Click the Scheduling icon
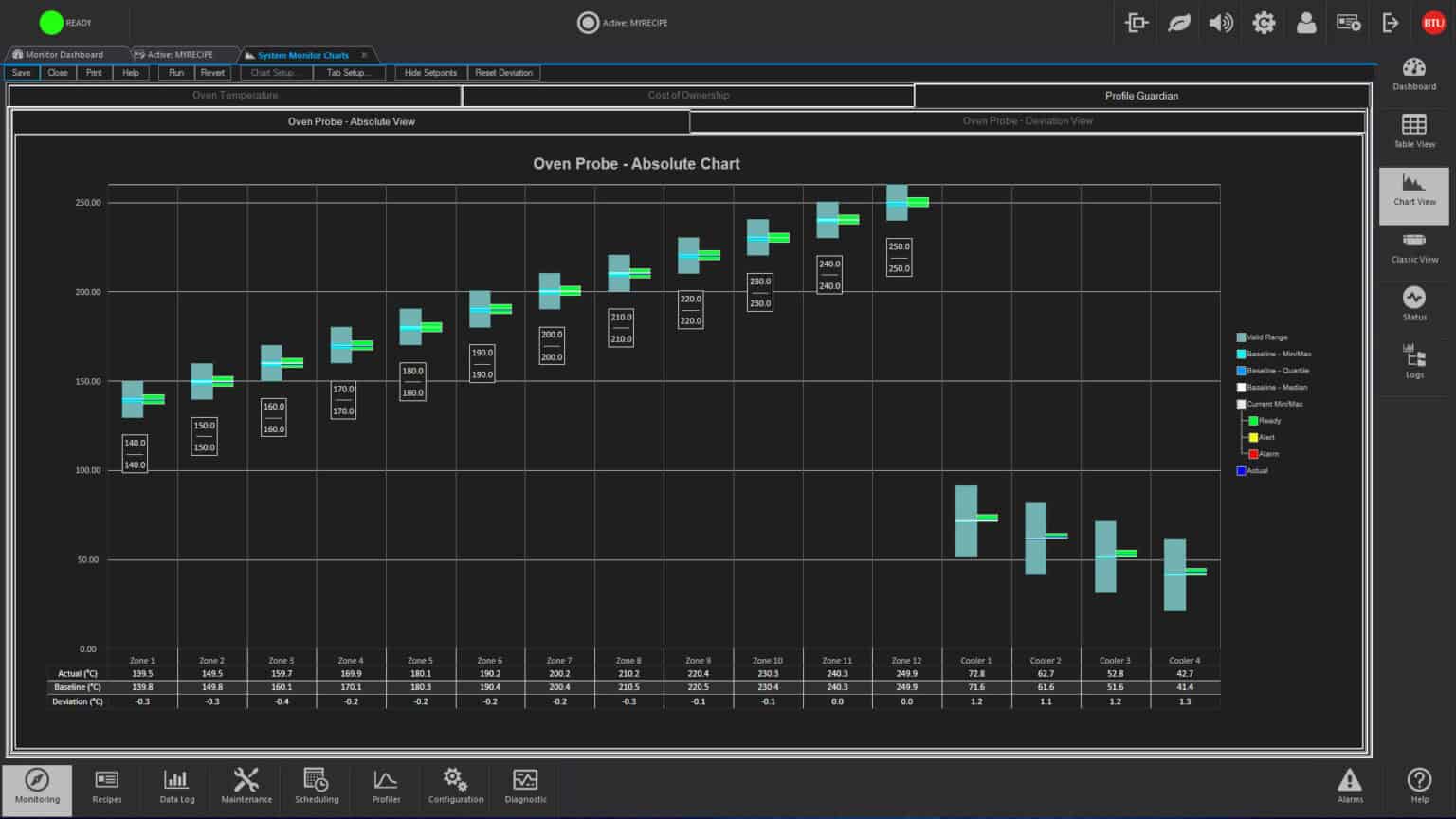Viewport: 1456px width, 819px height. tap(317, 787)
